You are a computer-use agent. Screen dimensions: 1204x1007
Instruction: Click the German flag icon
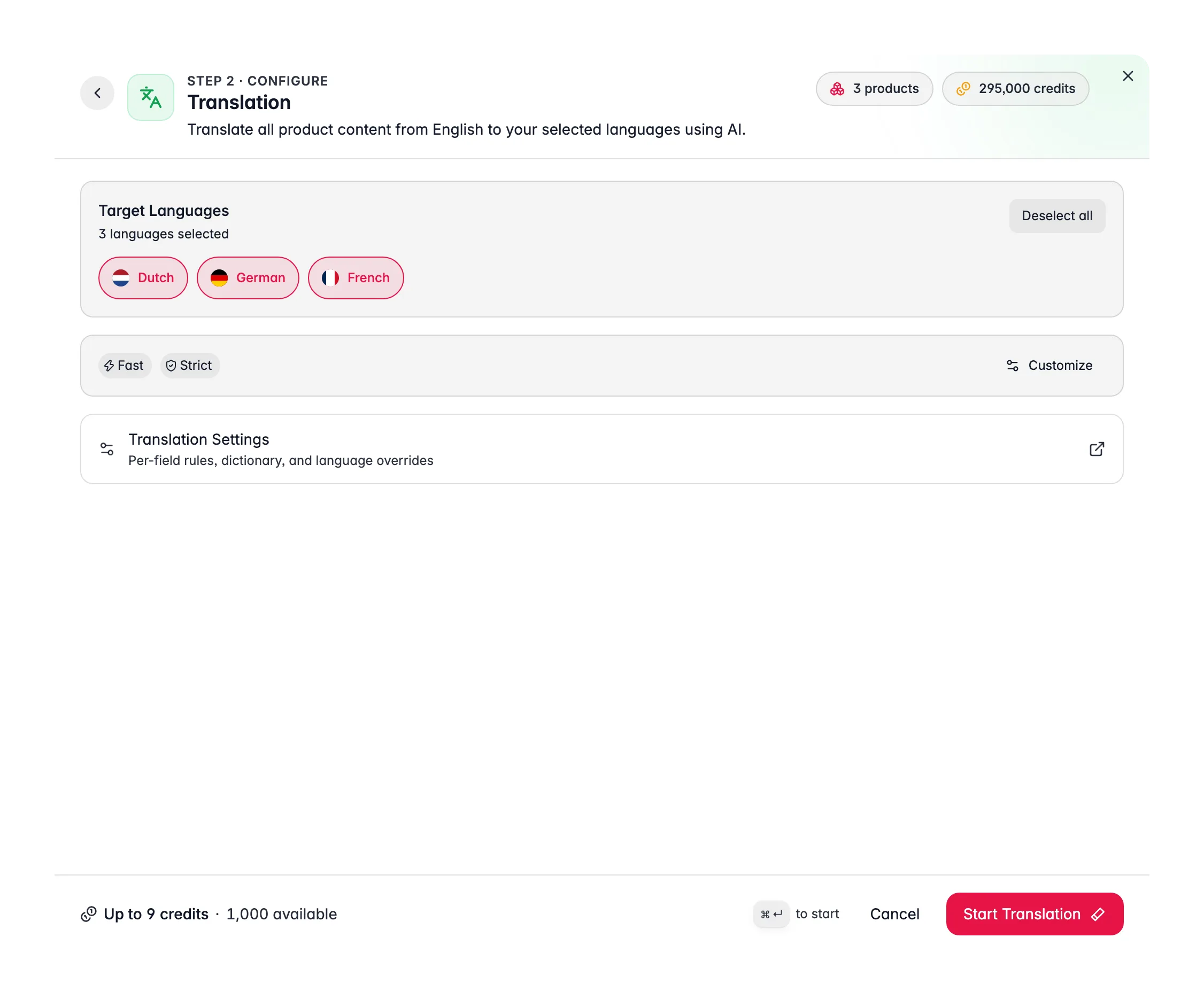[x=219, y=278]
